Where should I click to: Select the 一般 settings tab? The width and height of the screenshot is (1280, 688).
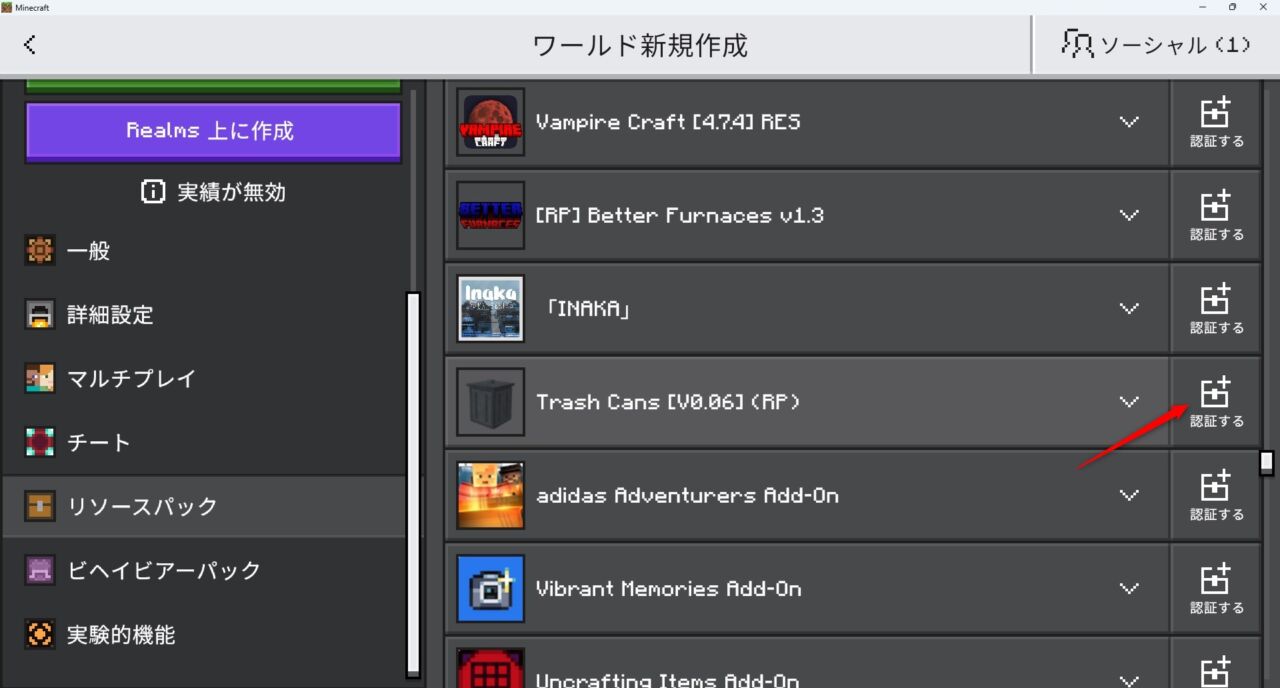204,251
